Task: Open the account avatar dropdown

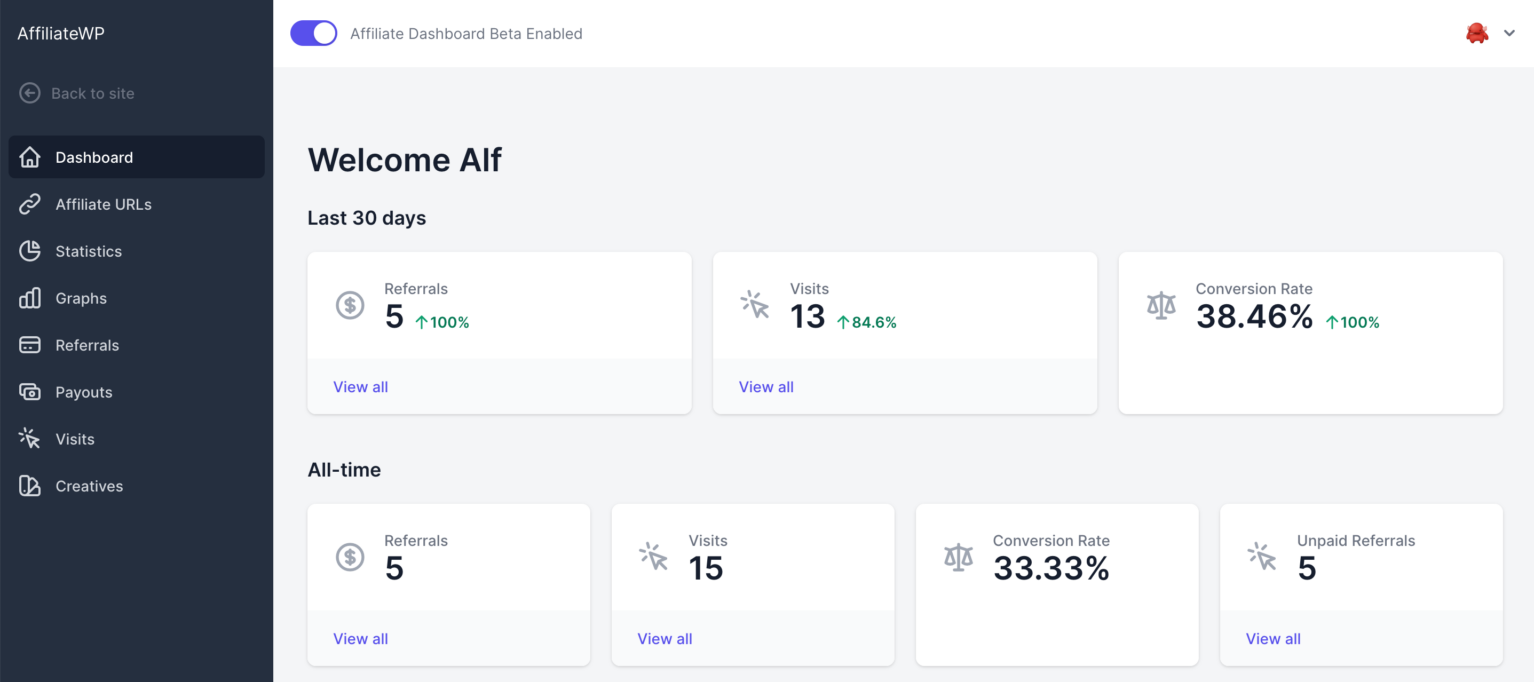Action: 1475,33
